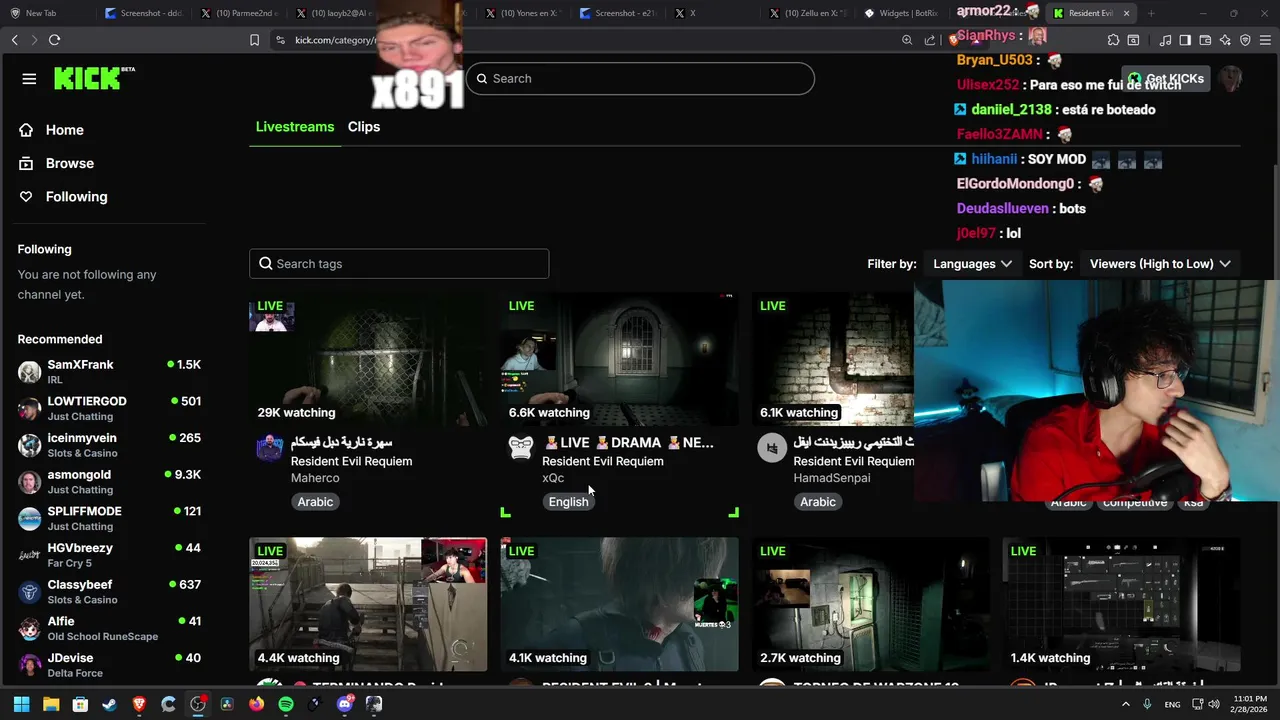Screen dimensions: 1280x720
Task: Click the Maherco channel avatar
Action: click(x=270, y=448)
